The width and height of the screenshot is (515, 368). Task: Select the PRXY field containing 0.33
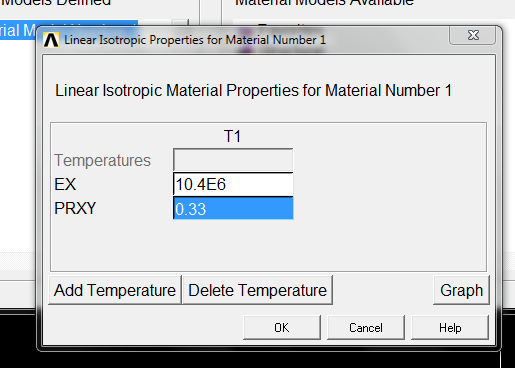pyautogui.click(x=233, y=208)
